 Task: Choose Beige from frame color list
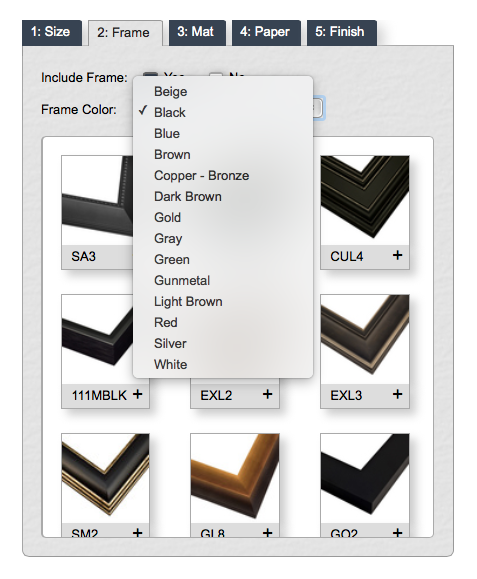click(x=223, y=91)
